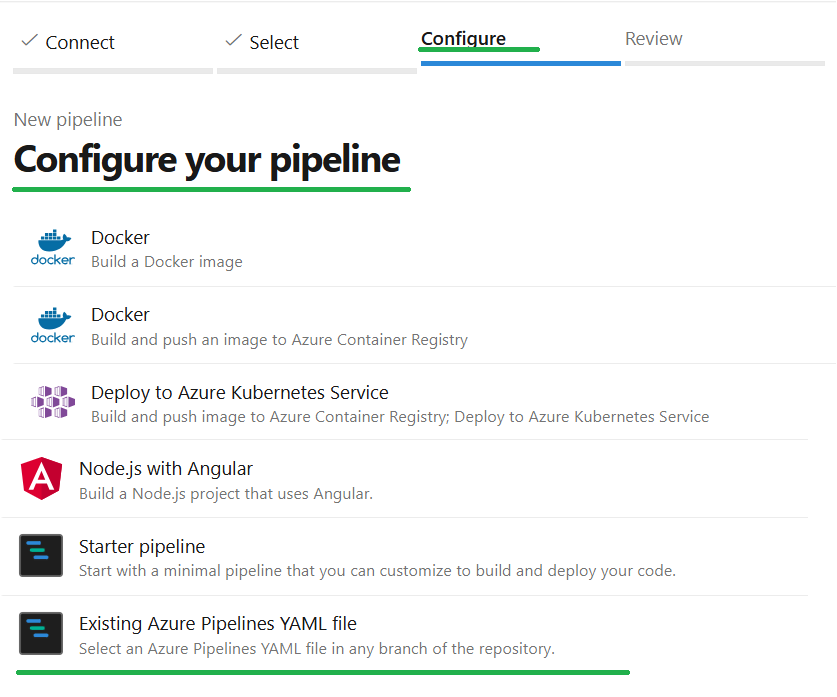The height and width of the screenshot is (697, 837).
Task: Pick the Node.js with Angular template
Action: tap(165, 469)
